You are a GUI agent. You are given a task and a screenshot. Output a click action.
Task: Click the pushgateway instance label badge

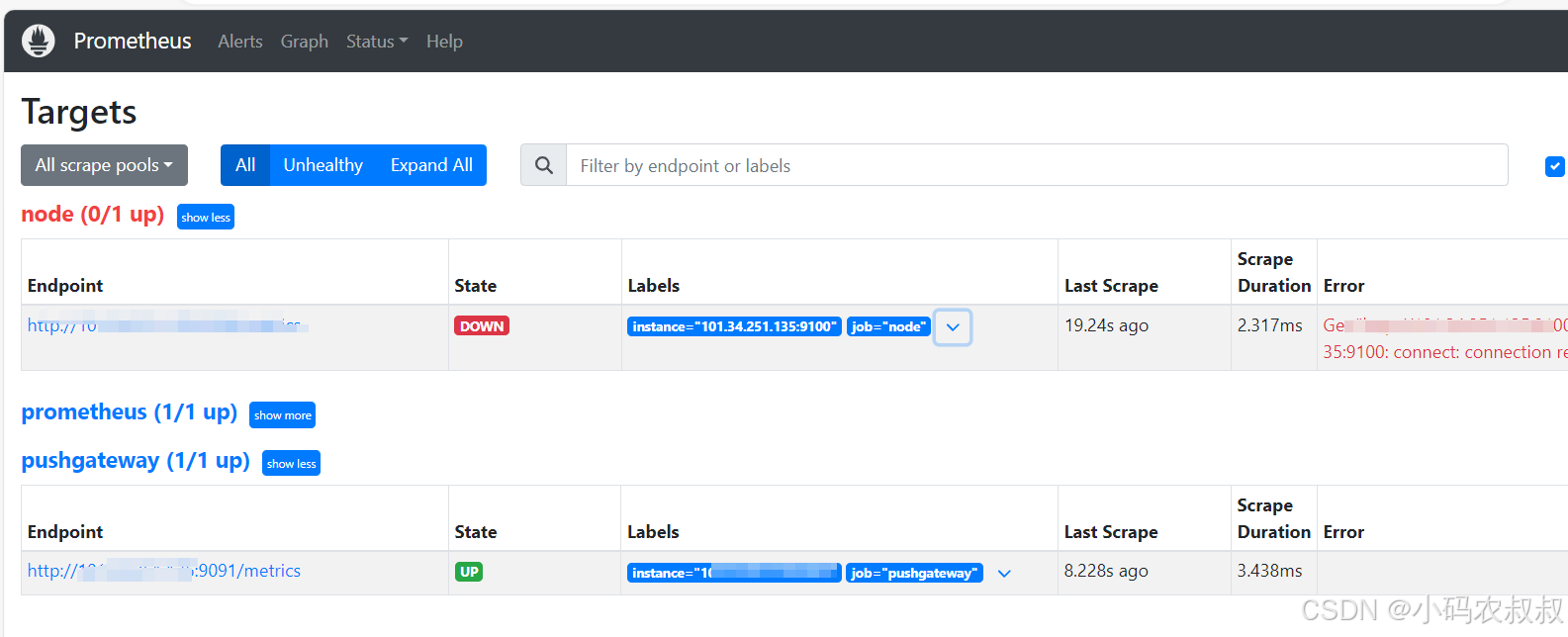tap(734, 573)
